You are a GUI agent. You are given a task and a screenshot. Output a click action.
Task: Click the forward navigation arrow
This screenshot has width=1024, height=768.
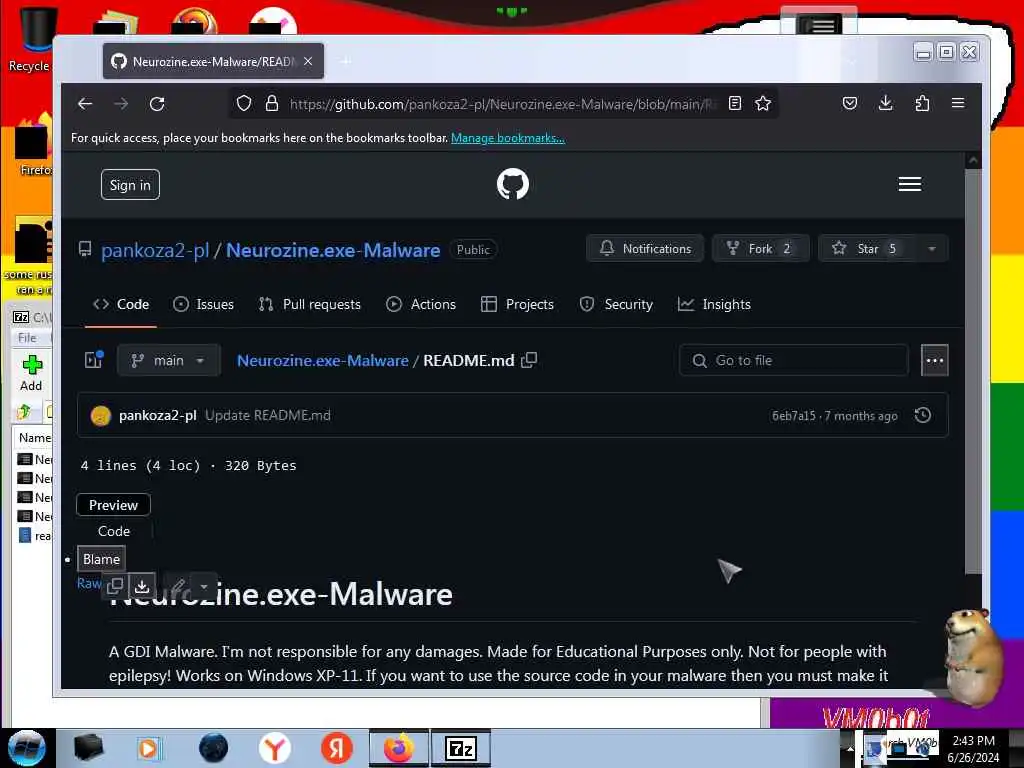click(x=121, y=104)
